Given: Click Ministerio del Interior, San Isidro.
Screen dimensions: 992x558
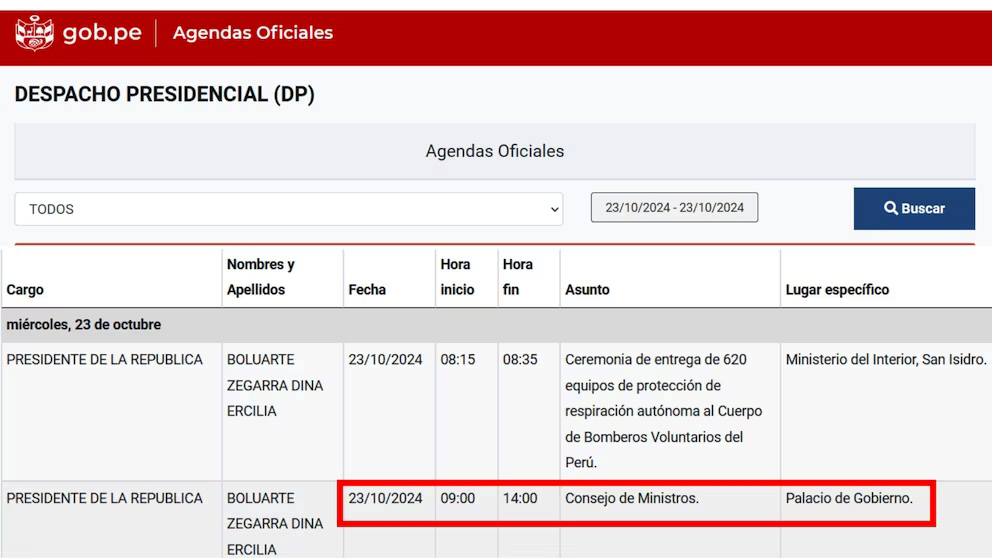Looking at the screenshot, I should [x=886, y=359].
